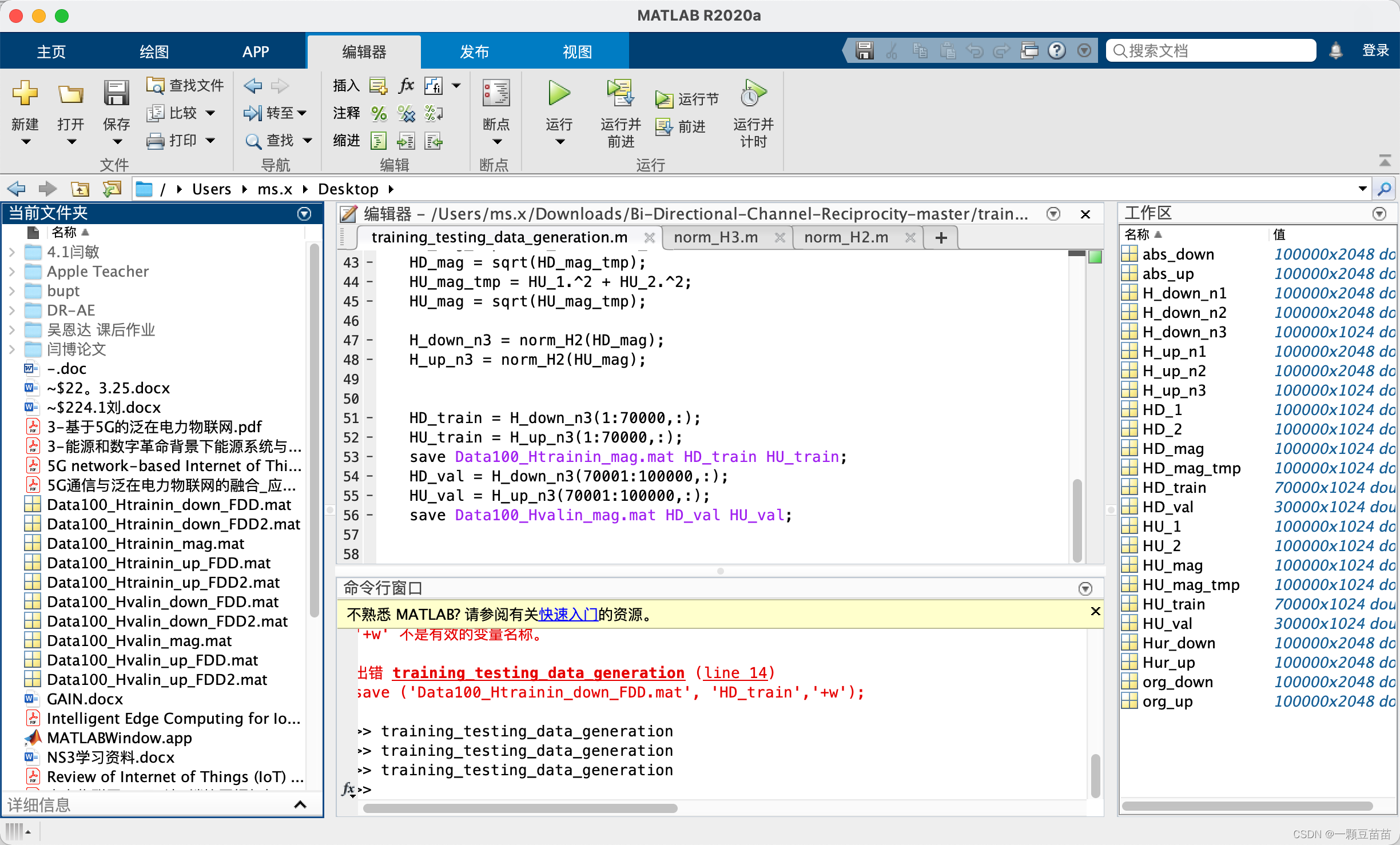This screenshot has width=1400, height=845.
Task: Click the search documentation (搜索文档) field
Action: click(x=1211, y=51)
